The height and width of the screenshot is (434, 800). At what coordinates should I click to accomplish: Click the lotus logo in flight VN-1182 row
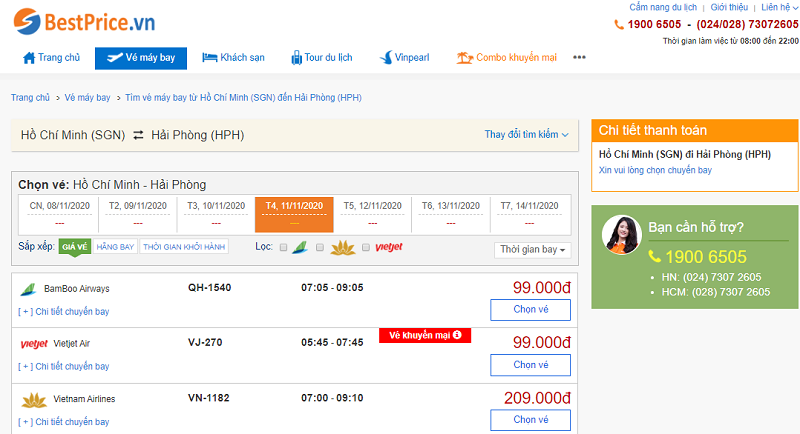pyautogui.click(x=34, y=400)
